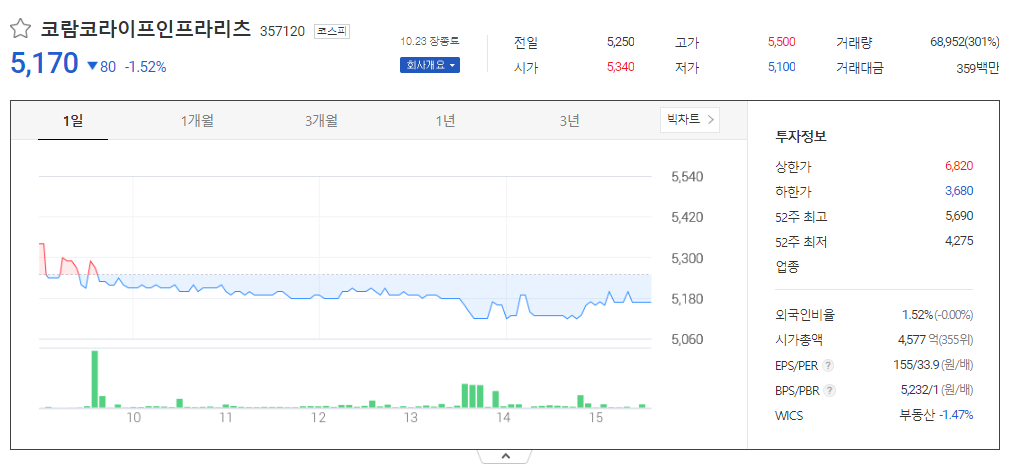The width and height of the screenshot is (1019, 471).
Task: Click the current price 5,170
Action: click(x=44, y=64)
